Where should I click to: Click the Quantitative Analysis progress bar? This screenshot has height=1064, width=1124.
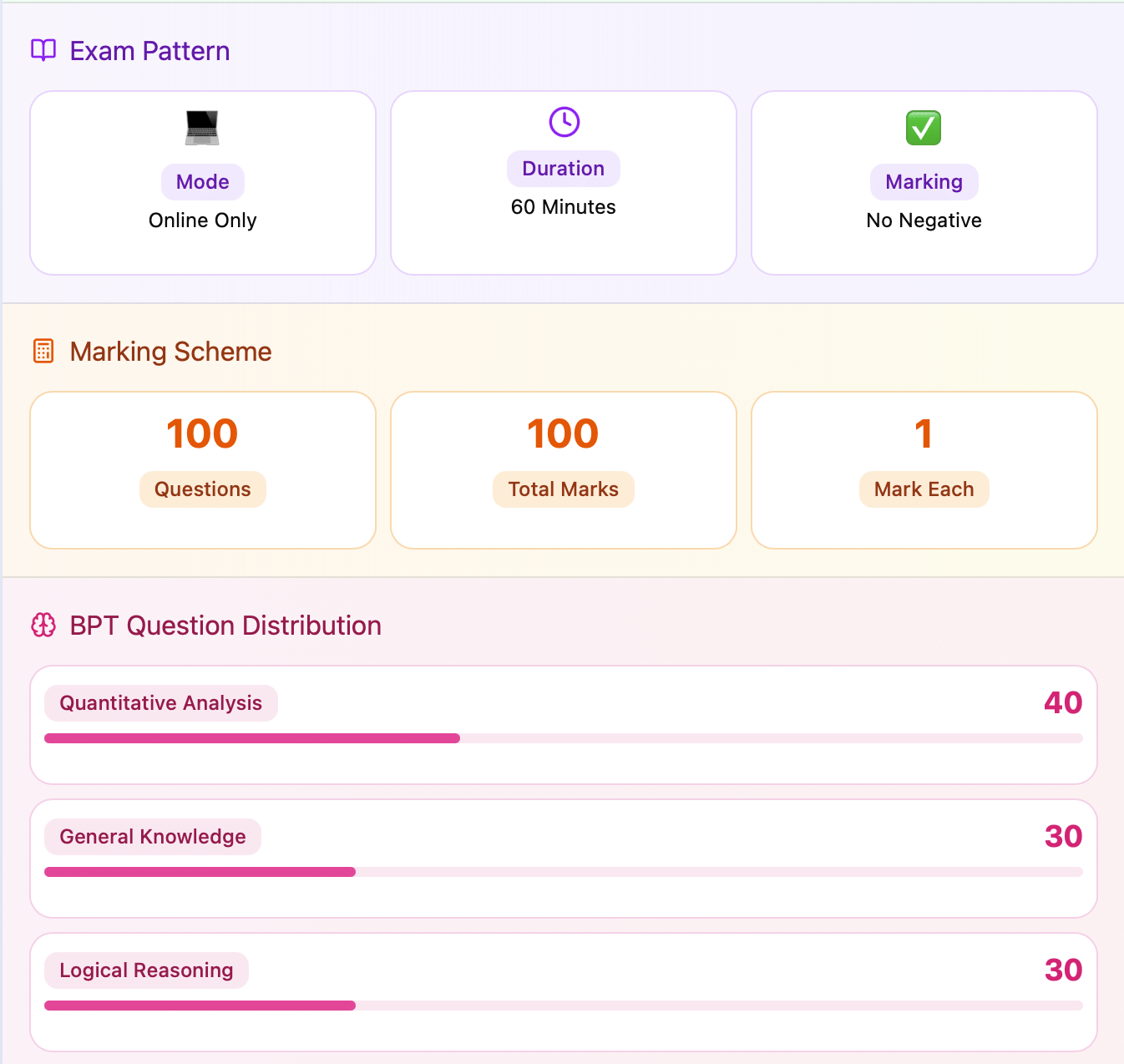point(564,738)
